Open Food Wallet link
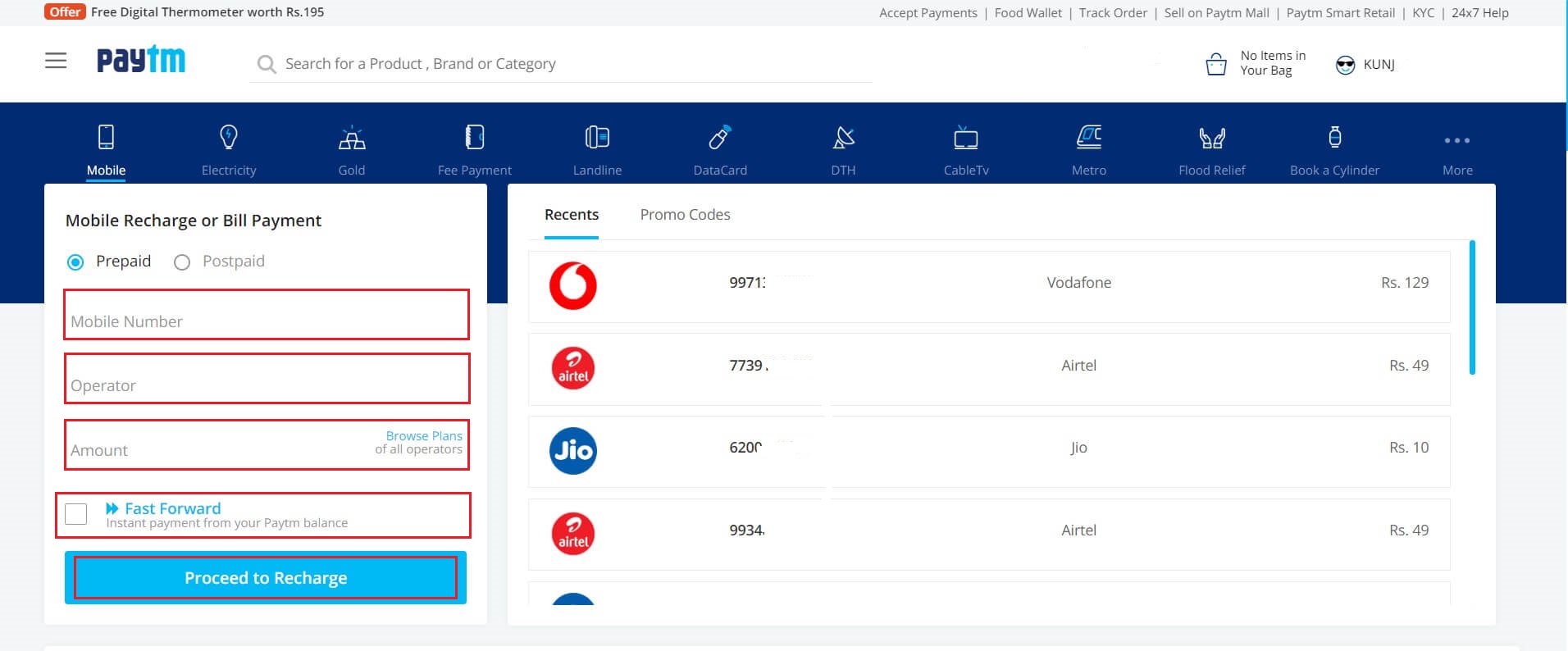This screenshot has height=651, width=1568. 1028,13
